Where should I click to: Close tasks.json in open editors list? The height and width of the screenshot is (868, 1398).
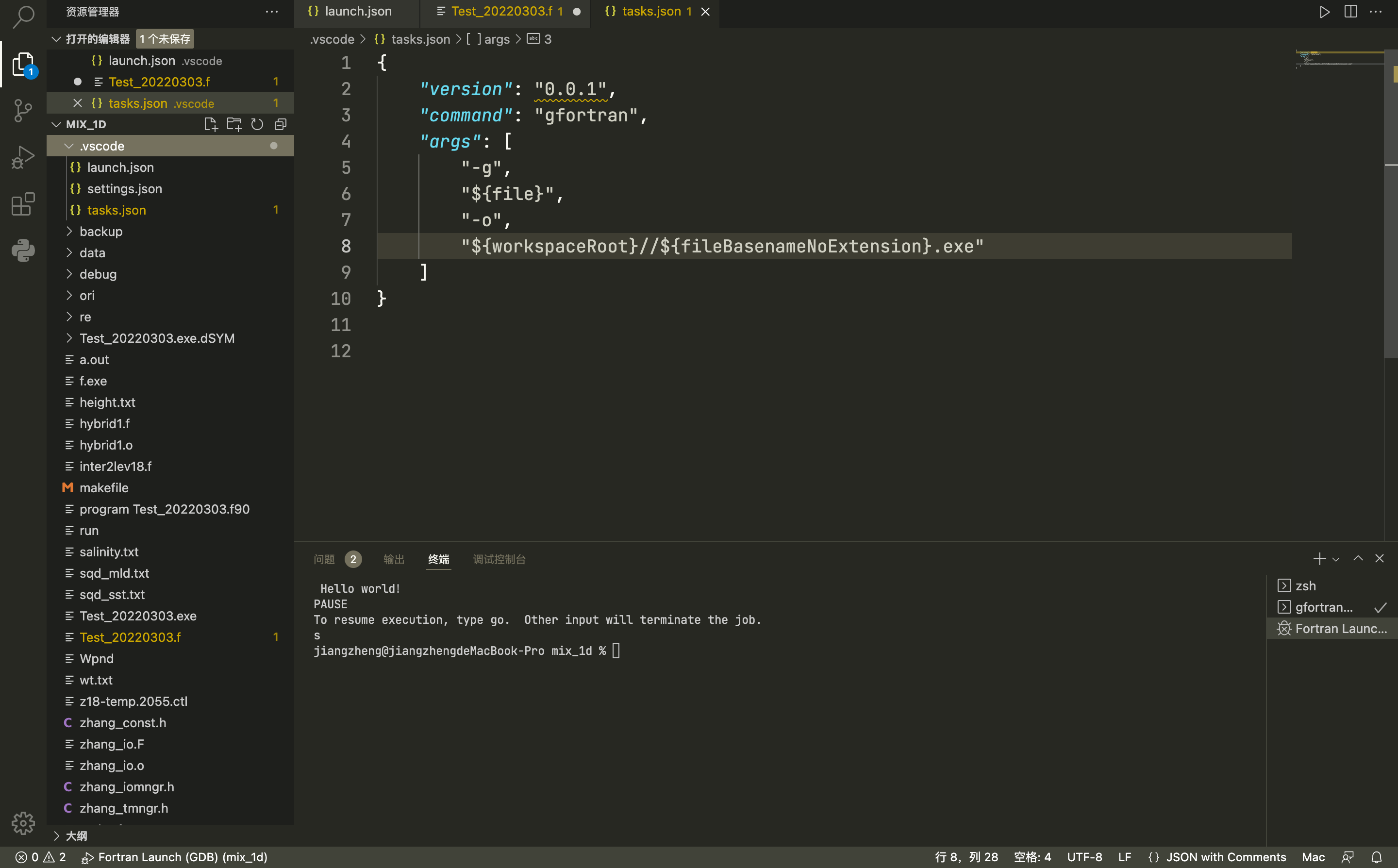click(78, 103)
